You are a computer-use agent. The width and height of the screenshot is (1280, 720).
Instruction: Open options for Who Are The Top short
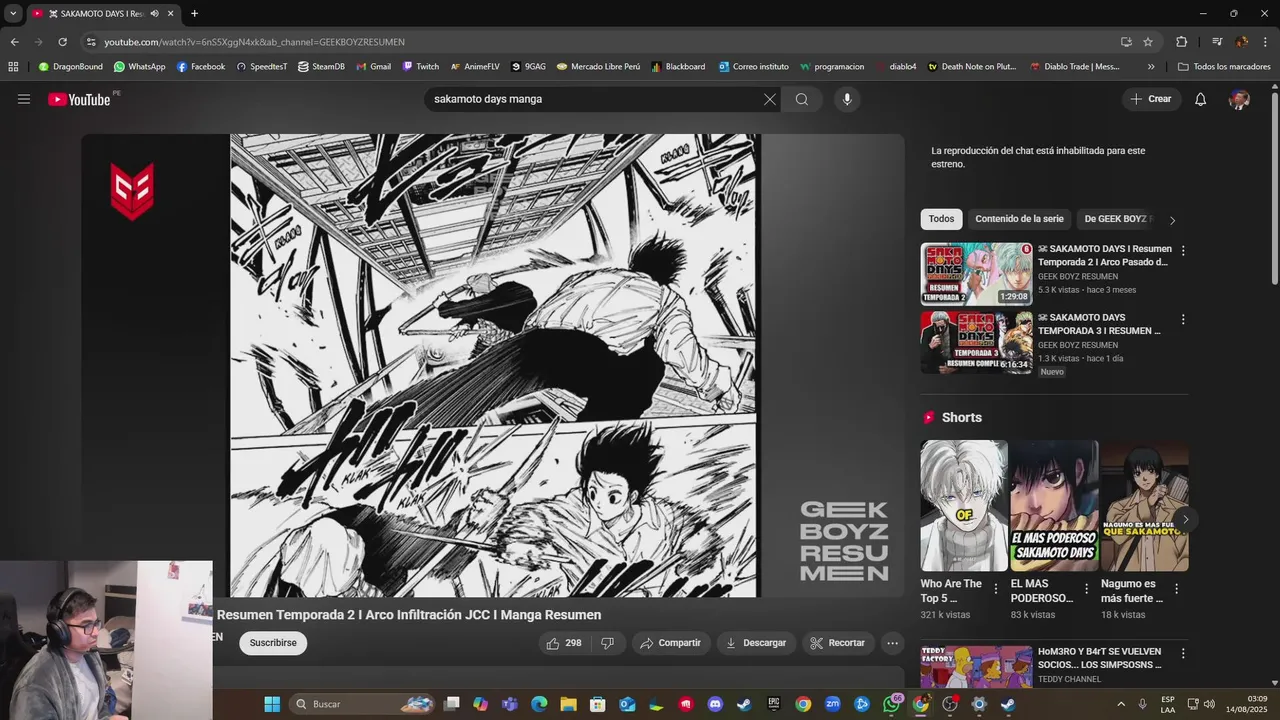point(996,589)
